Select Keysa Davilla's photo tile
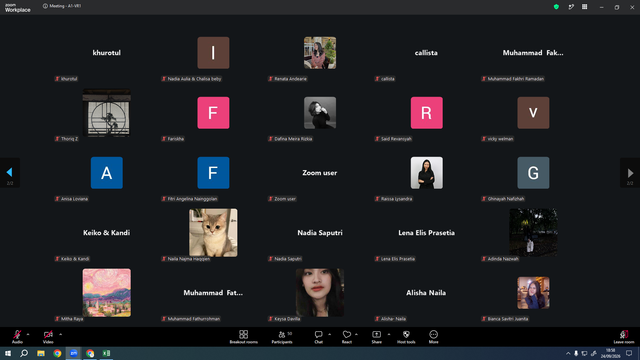 coord(320,293)
